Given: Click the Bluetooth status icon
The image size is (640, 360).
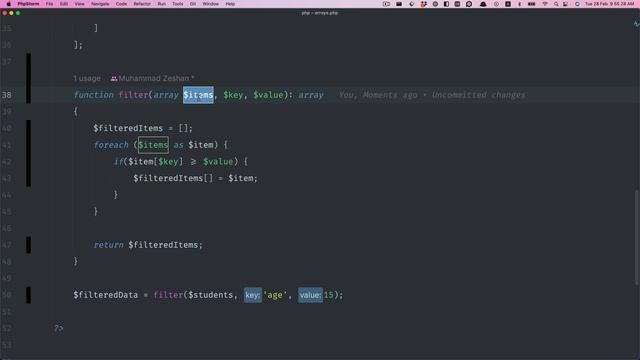Looking at the screenshot, I should point(520,4).
